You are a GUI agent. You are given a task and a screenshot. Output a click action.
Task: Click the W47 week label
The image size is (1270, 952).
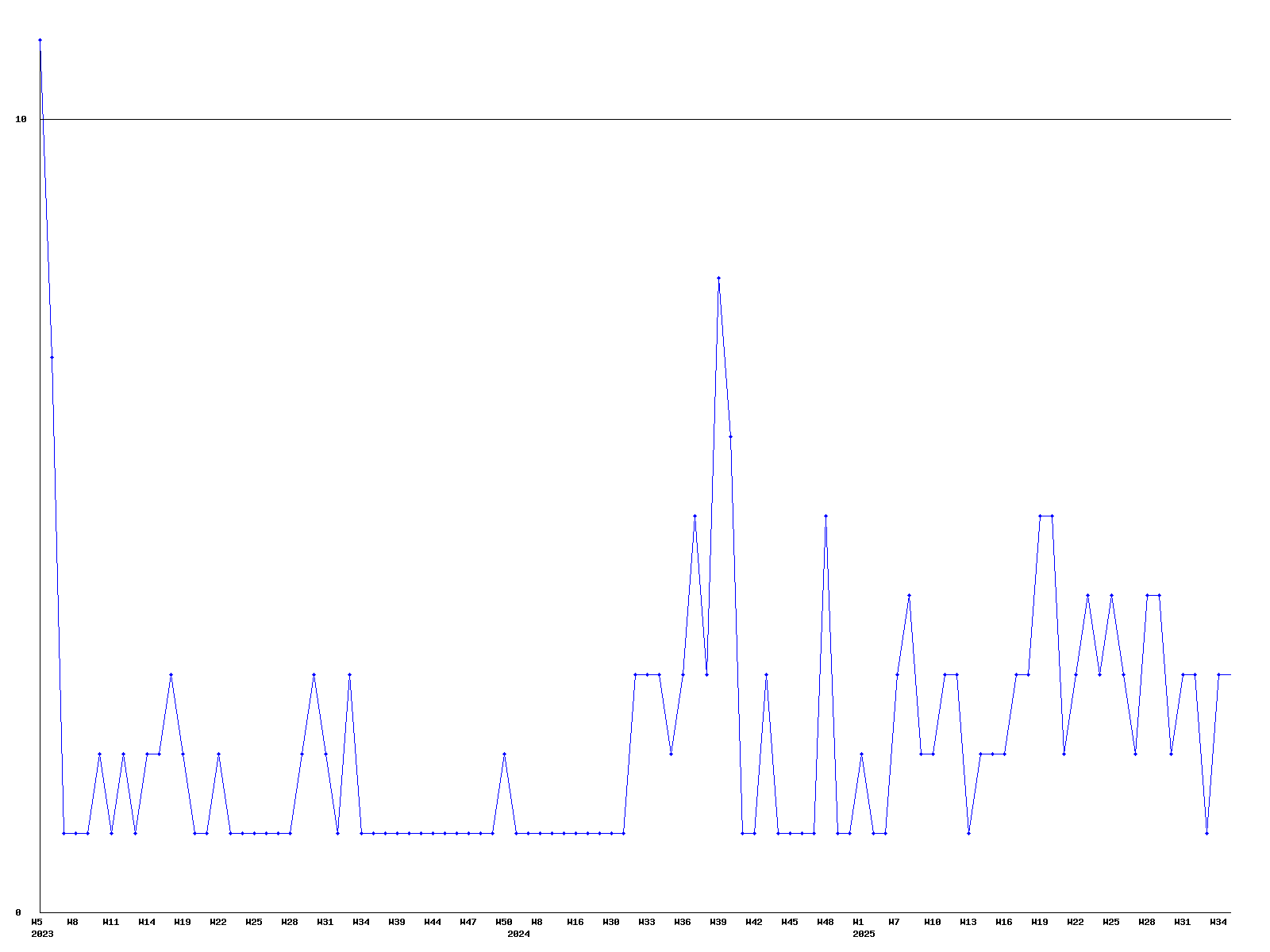(468, 922)
